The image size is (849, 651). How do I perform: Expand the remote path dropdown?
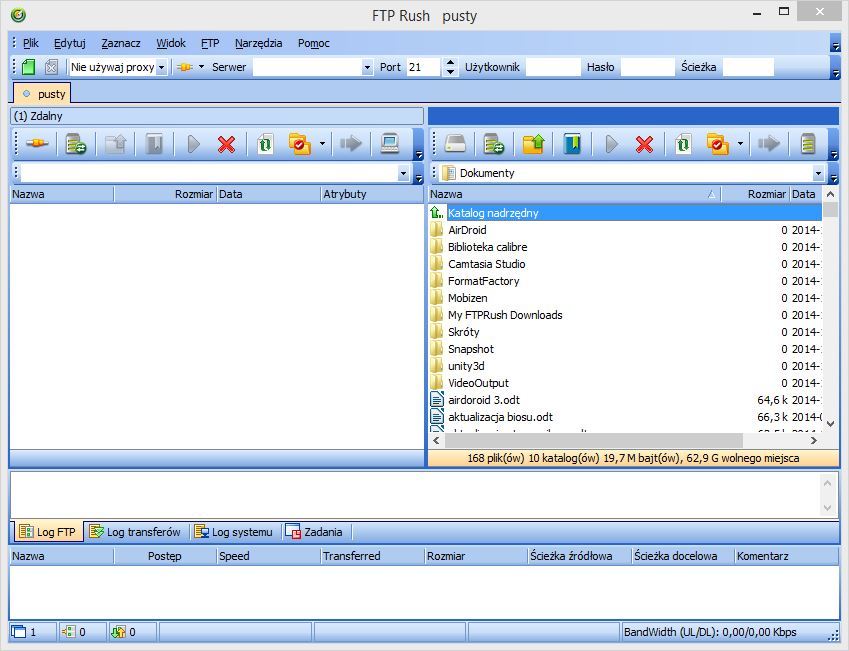point(403,173)
